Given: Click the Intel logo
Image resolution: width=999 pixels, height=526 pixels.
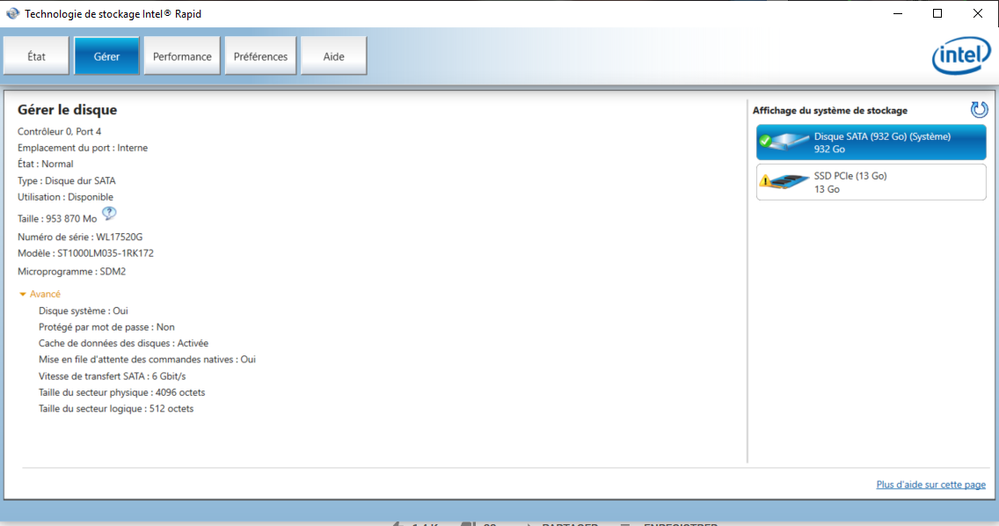Looking at the screenshot, I should click(x=961, y=56).
